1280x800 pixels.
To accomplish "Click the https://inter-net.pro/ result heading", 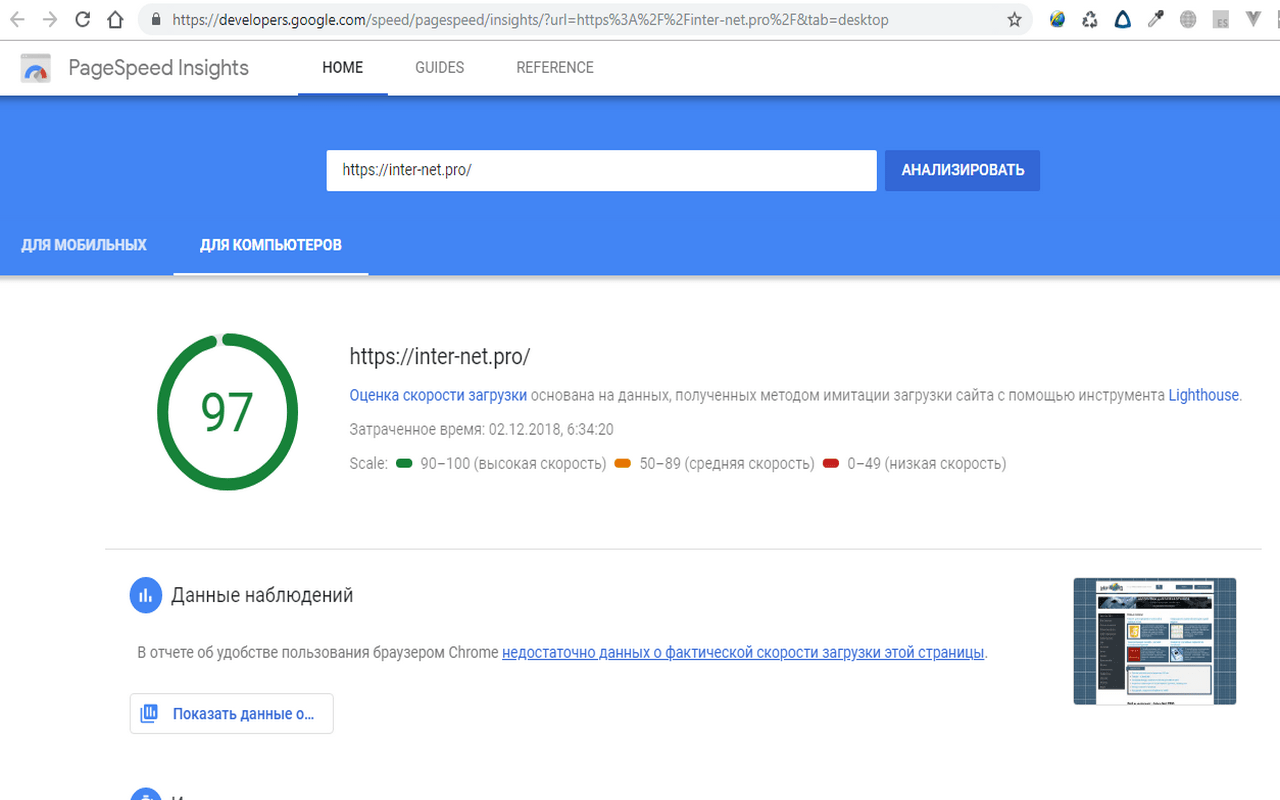I will (439, 356).
